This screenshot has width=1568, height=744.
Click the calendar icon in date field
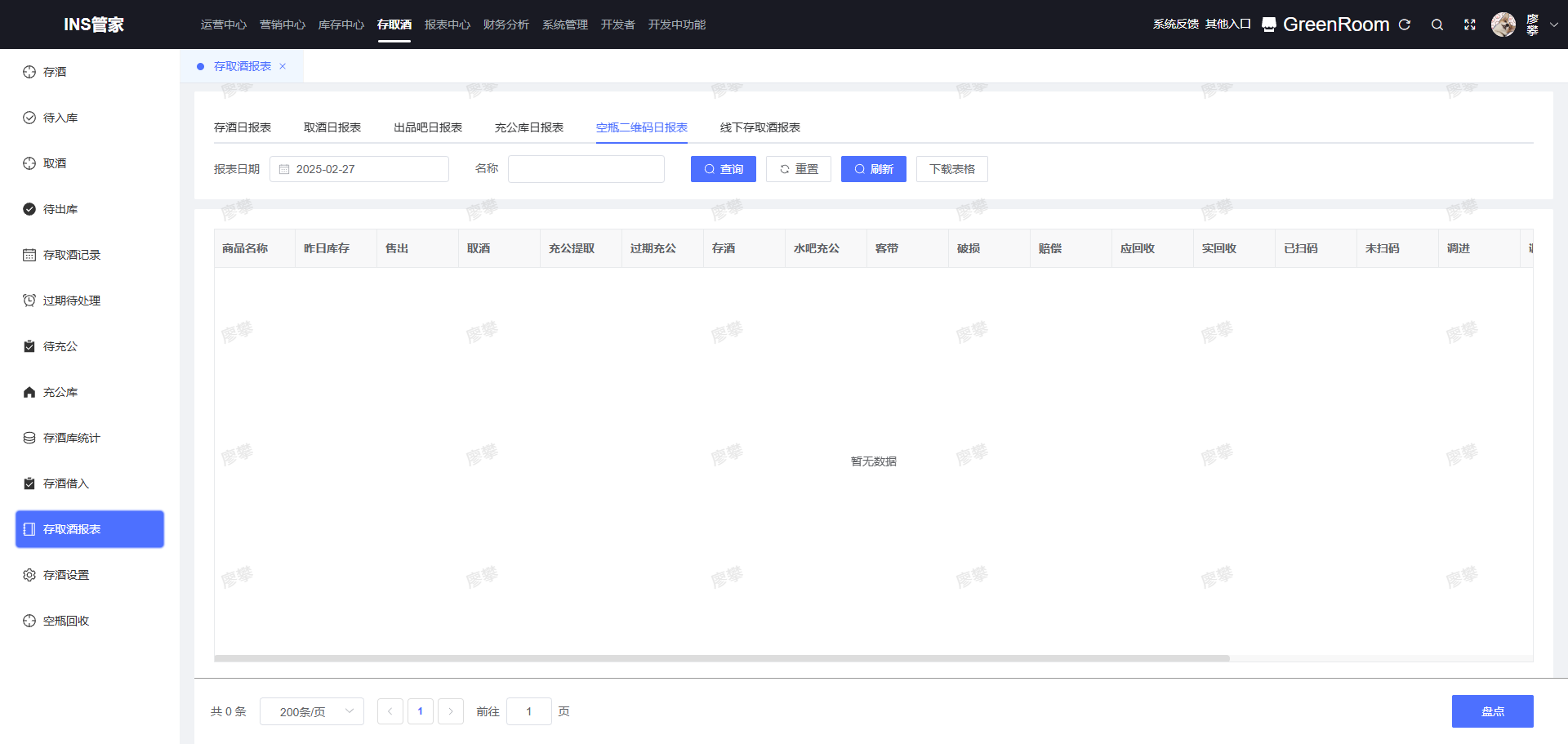pos(284,169)
